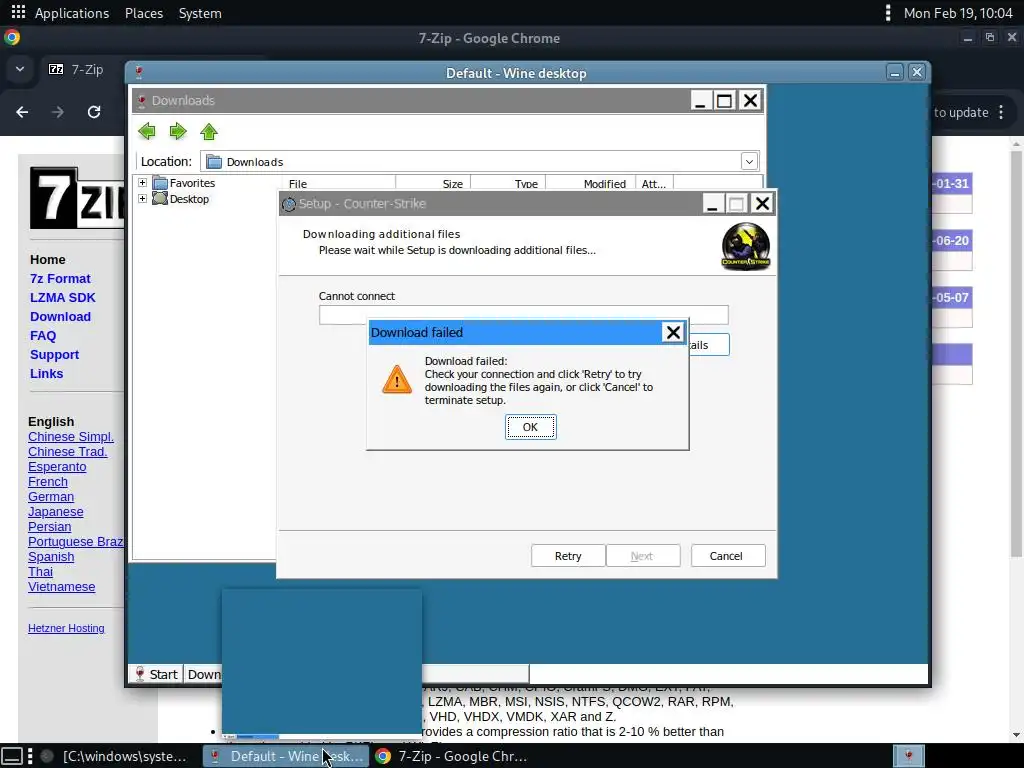The height and width of the screenshot is (768, 1024).
Task: Reload the page in Chrome
Action: click(94, 112)
